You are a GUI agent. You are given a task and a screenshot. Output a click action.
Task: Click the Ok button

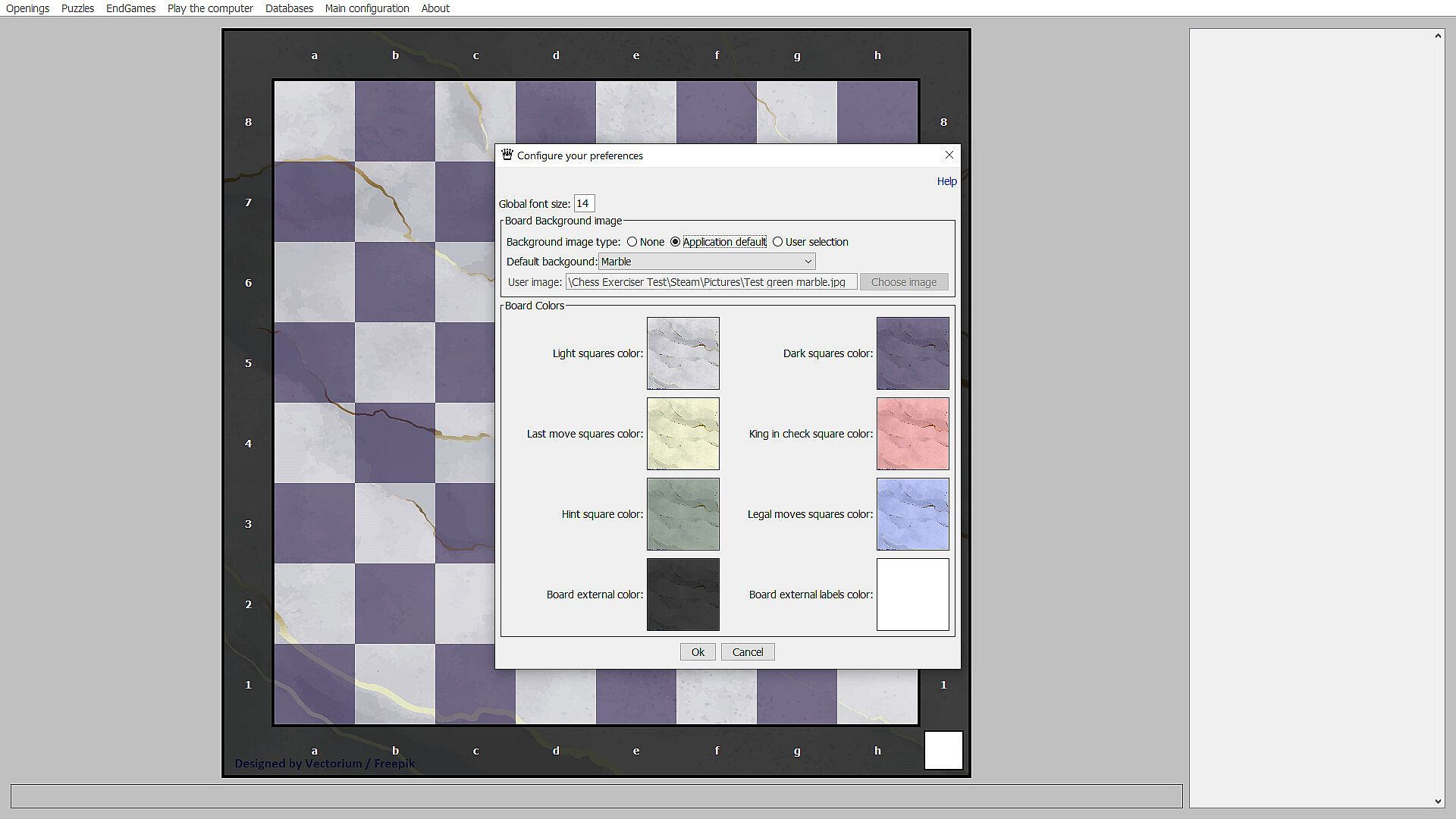coord(697,652)
